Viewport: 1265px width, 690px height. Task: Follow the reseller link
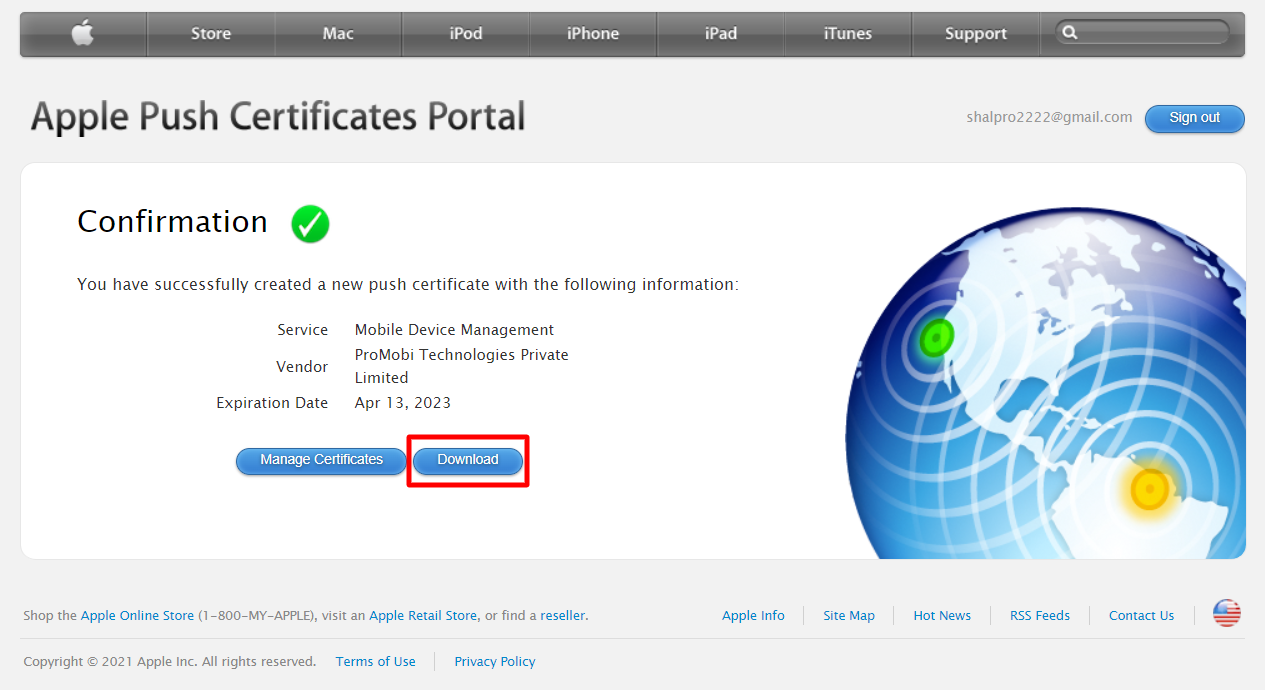tap(563, 616)
